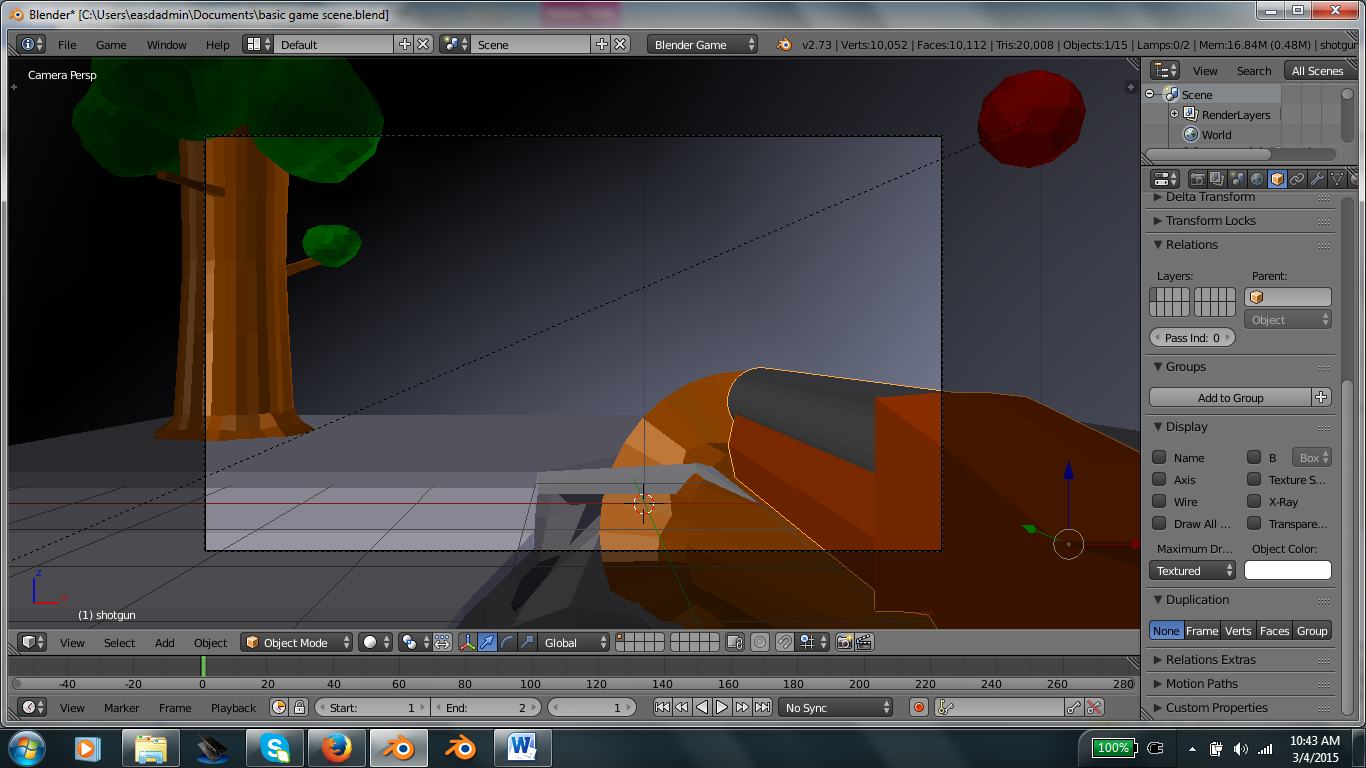Open the Object properties tab cube icon
This screenshot has height=768, width=1366.
point(1277,179)
